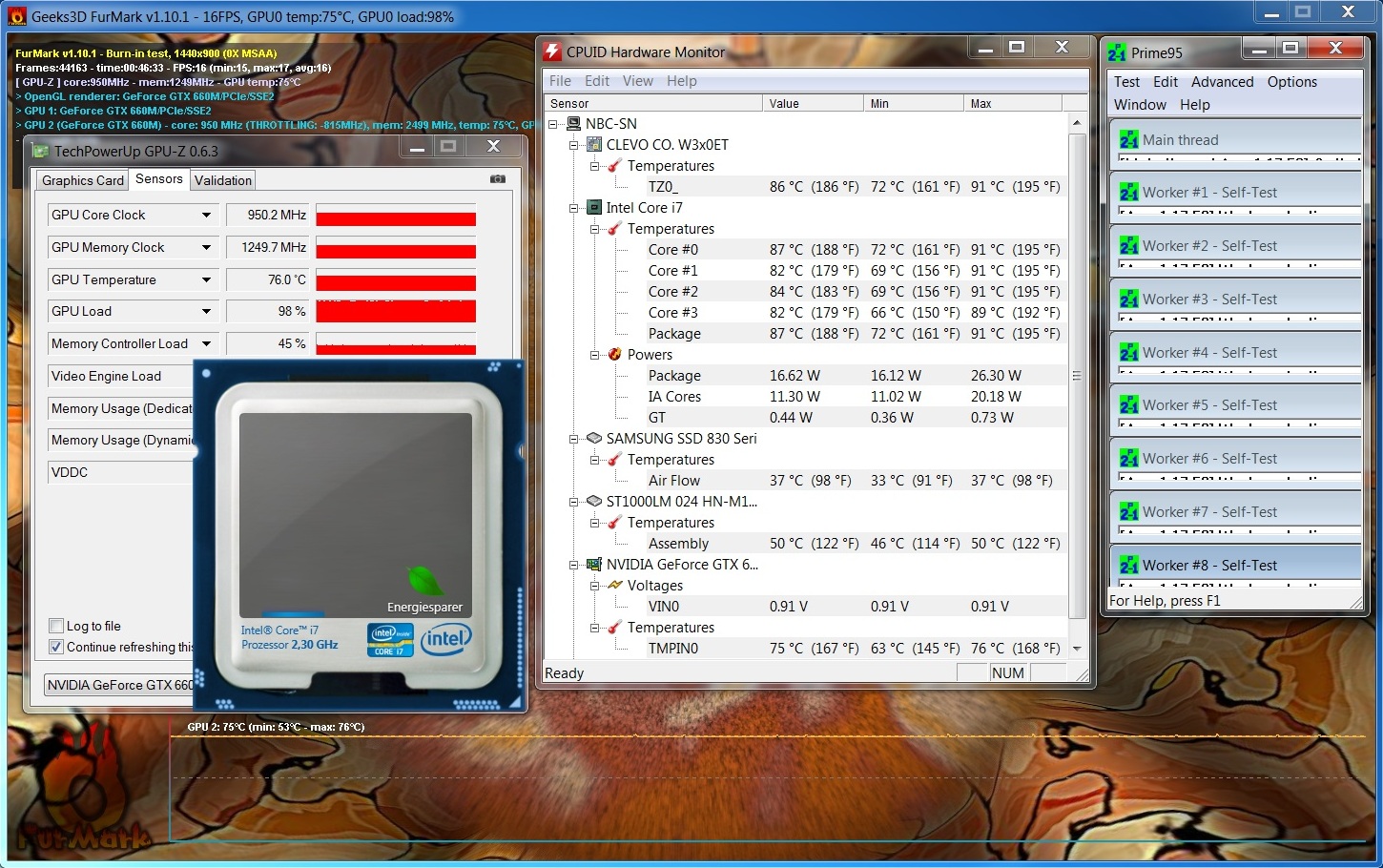The height and width of the screenshot is (868, 1383).
Task: Collapse the Powers node
Action: pyautogui.click(x=594, y=355)
